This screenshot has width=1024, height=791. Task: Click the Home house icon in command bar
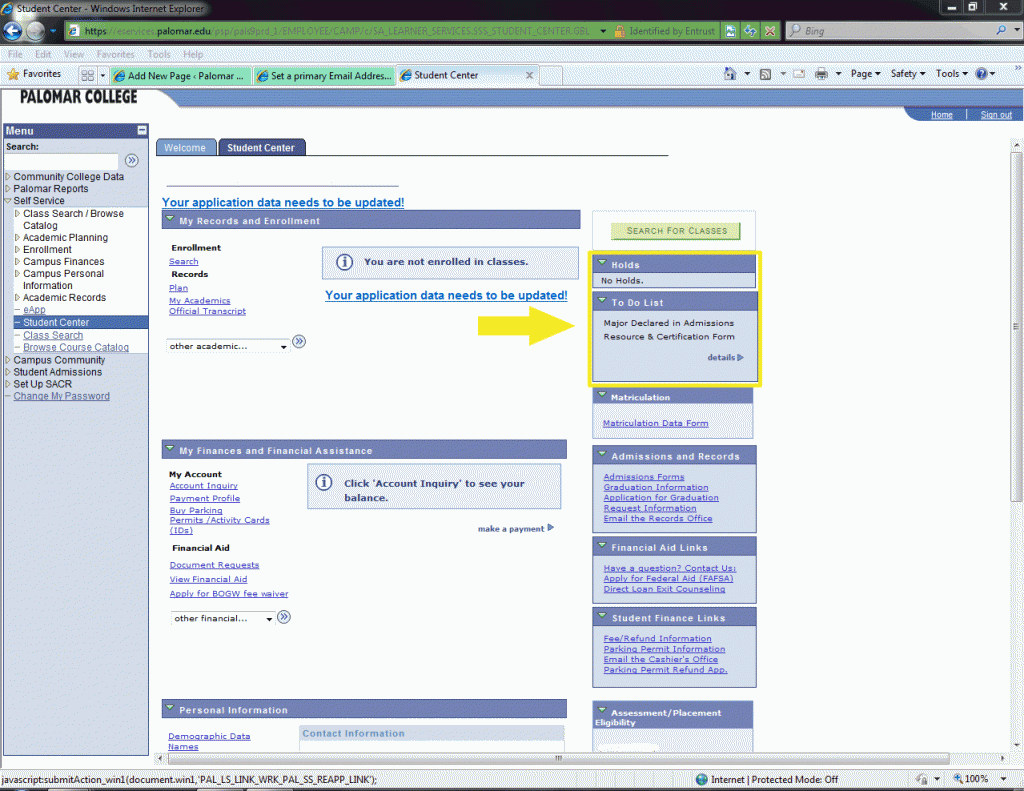pos(729,74)
